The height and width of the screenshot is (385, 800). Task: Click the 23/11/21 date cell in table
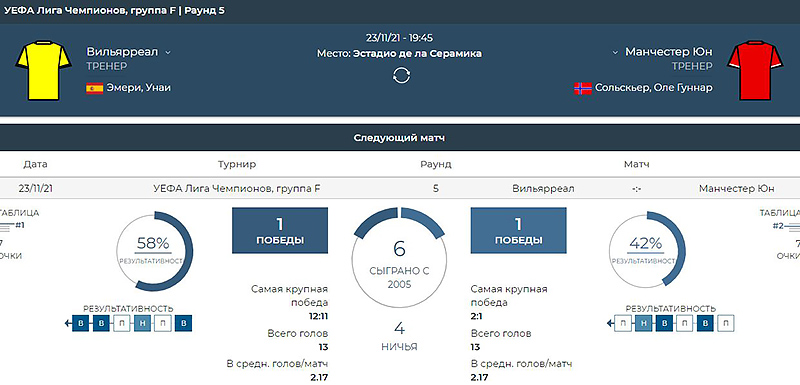(x=36, y=189)
